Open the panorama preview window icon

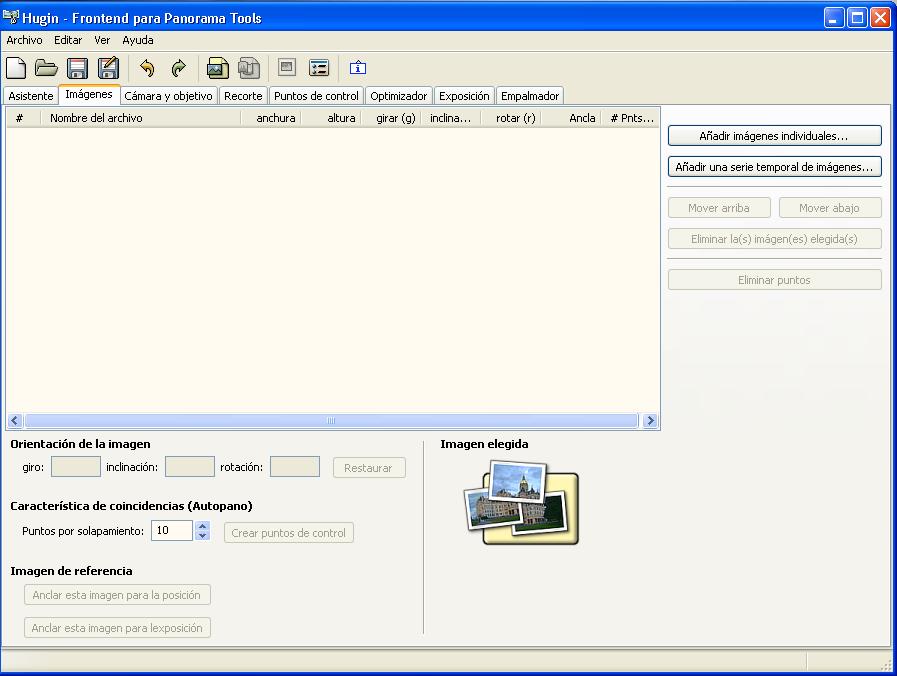pos(287,67)
